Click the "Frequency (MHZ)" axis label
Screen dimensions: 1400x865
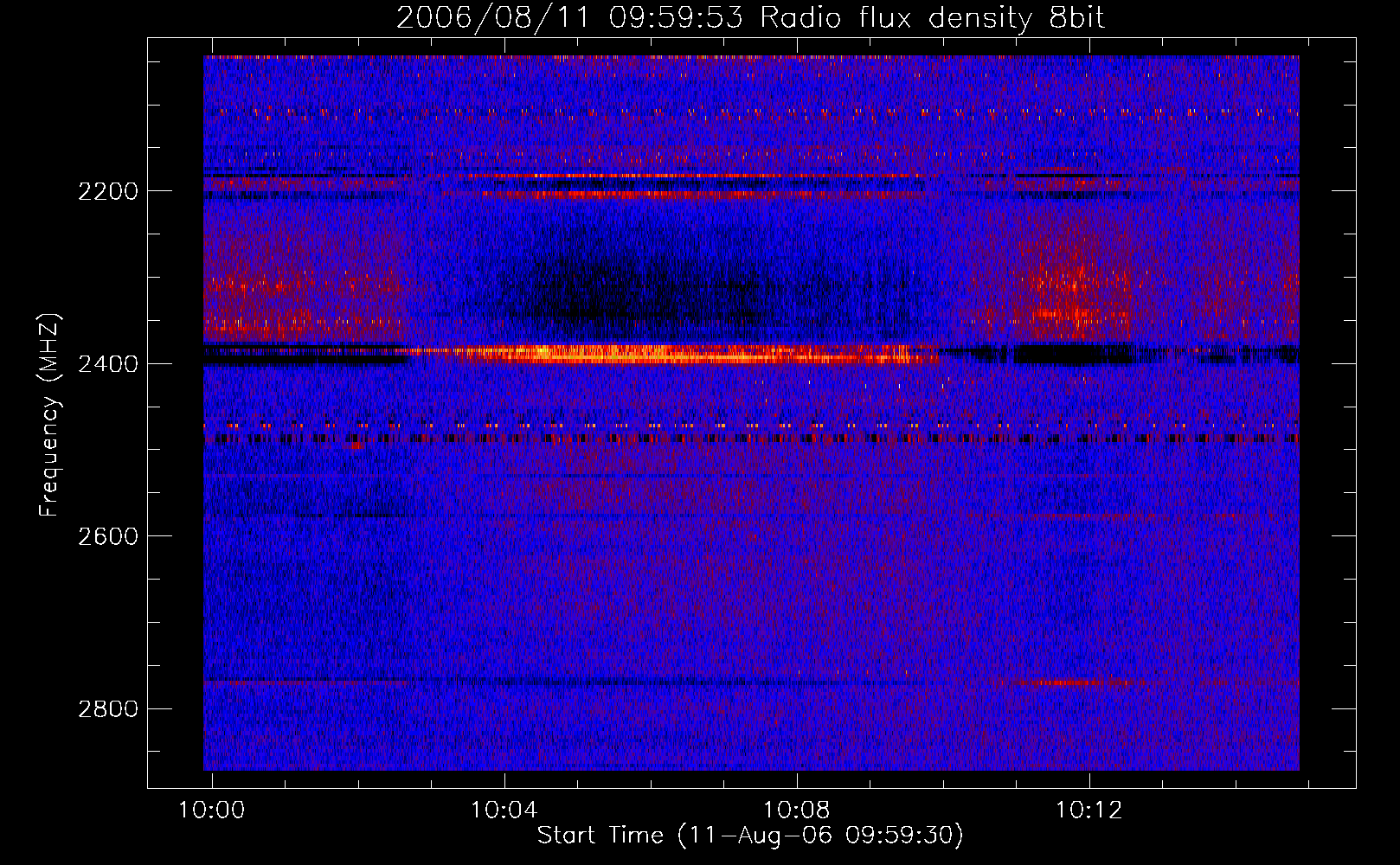click(x=49, y=415)
